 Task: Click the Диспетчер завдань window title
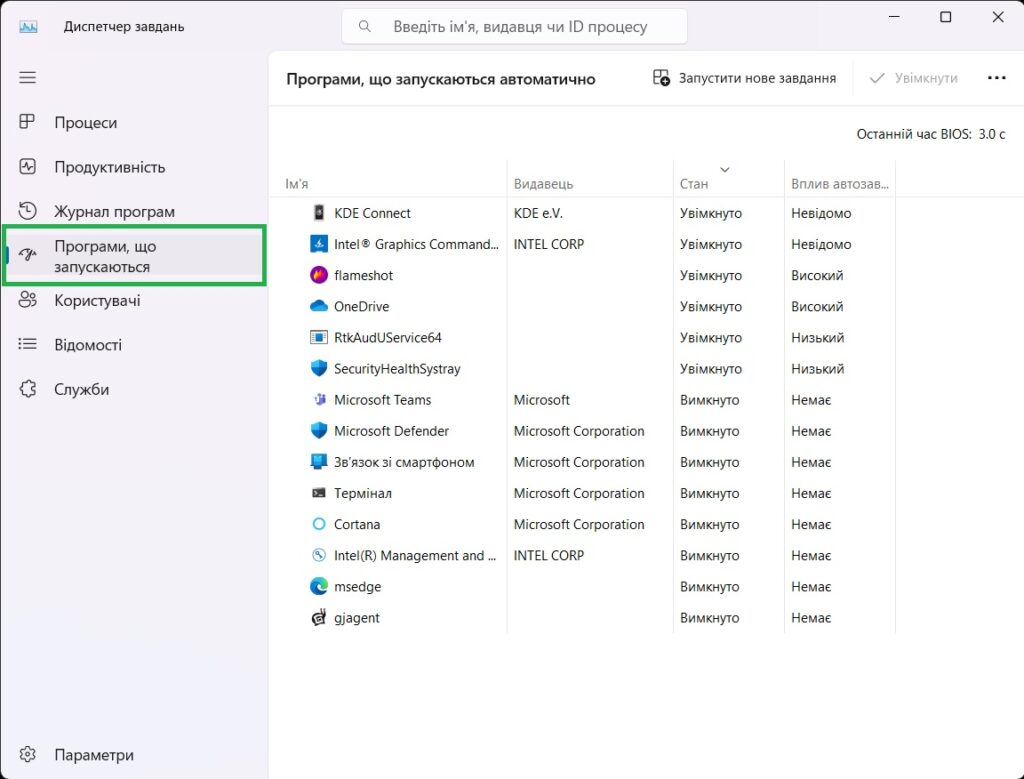coord(124,27)
